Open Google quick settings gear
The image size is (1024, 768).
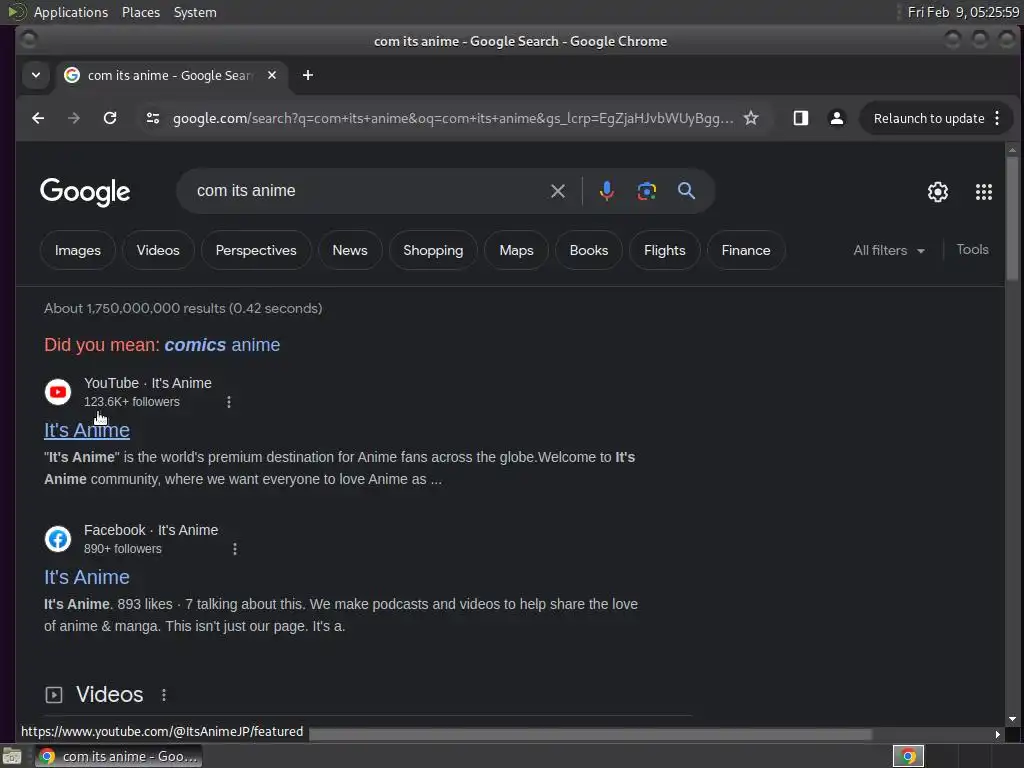(938, 192)
